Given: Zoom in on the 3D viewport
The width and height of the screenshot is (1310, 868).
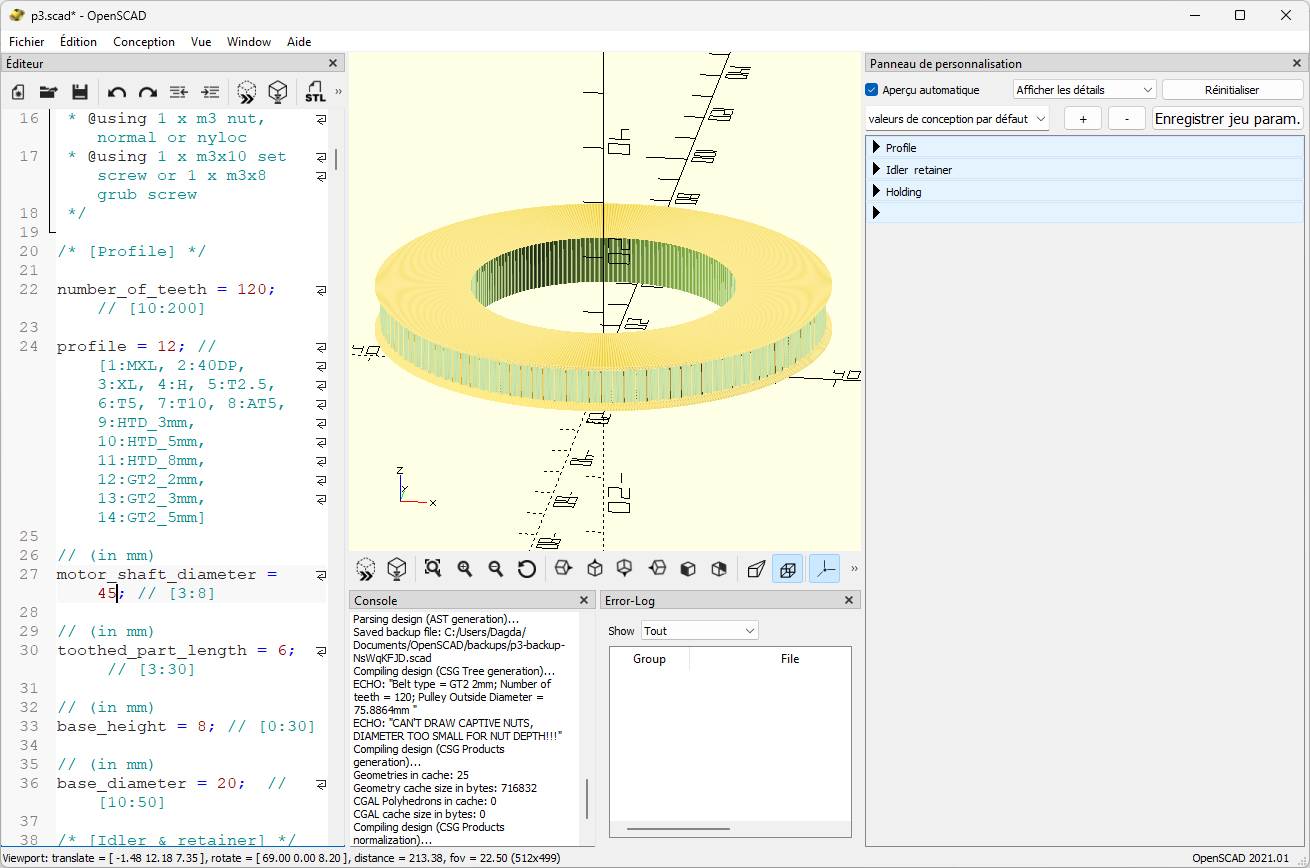Looking at the screenshot, I should [x=465, y=569].
